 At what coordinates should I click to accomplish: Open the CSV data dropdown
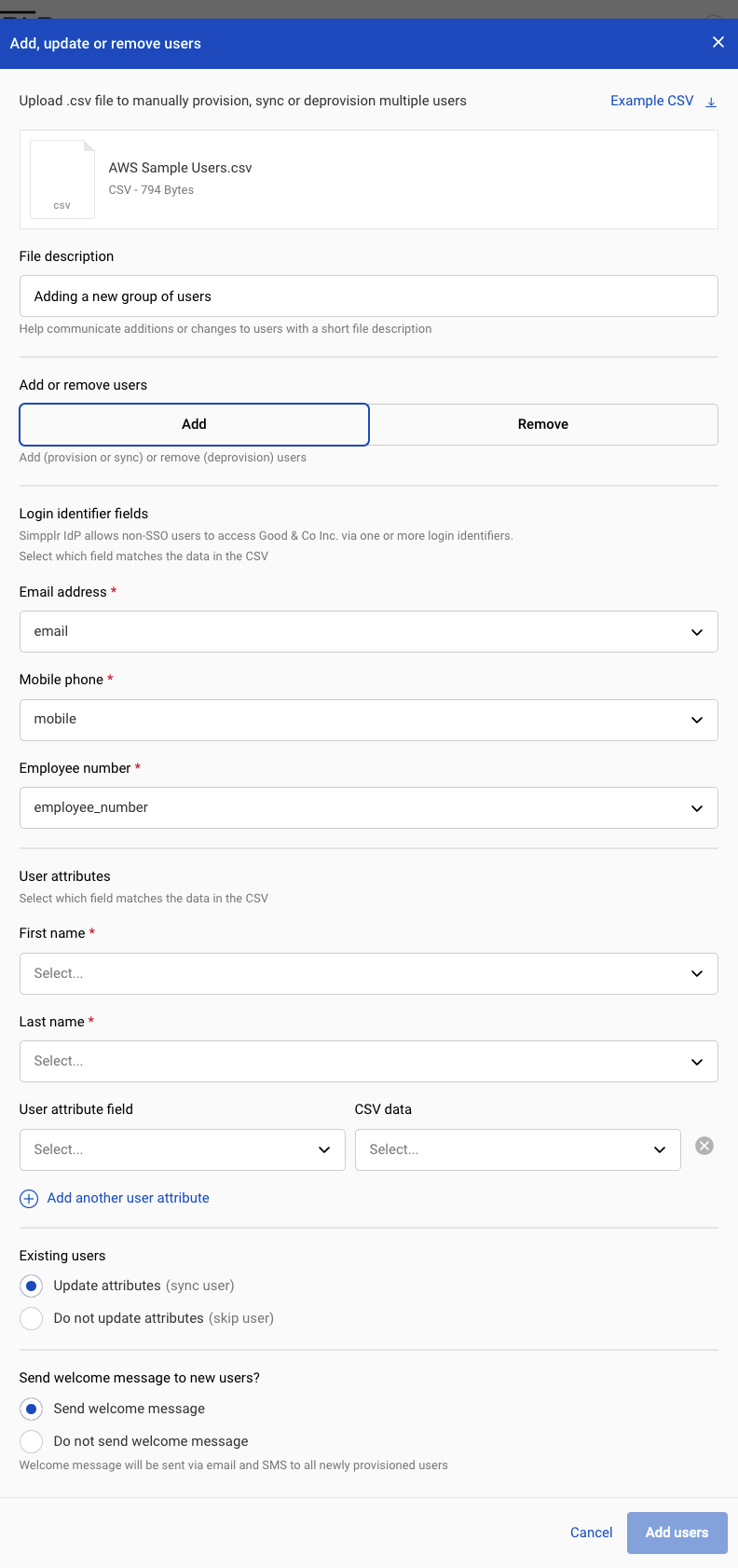tap(517, 1149)
